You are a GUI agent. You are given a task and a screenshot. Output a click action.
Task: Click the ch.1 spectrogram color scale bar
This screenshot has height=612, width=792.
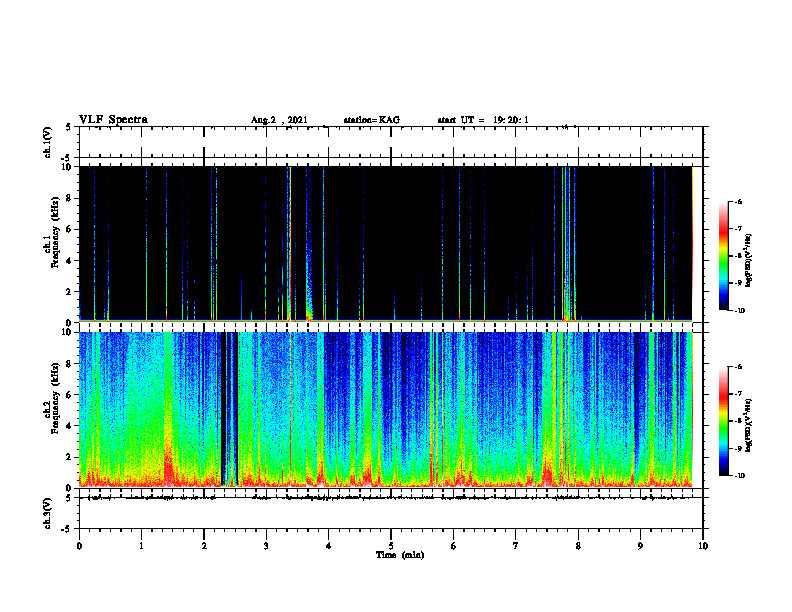pos(724,256)
